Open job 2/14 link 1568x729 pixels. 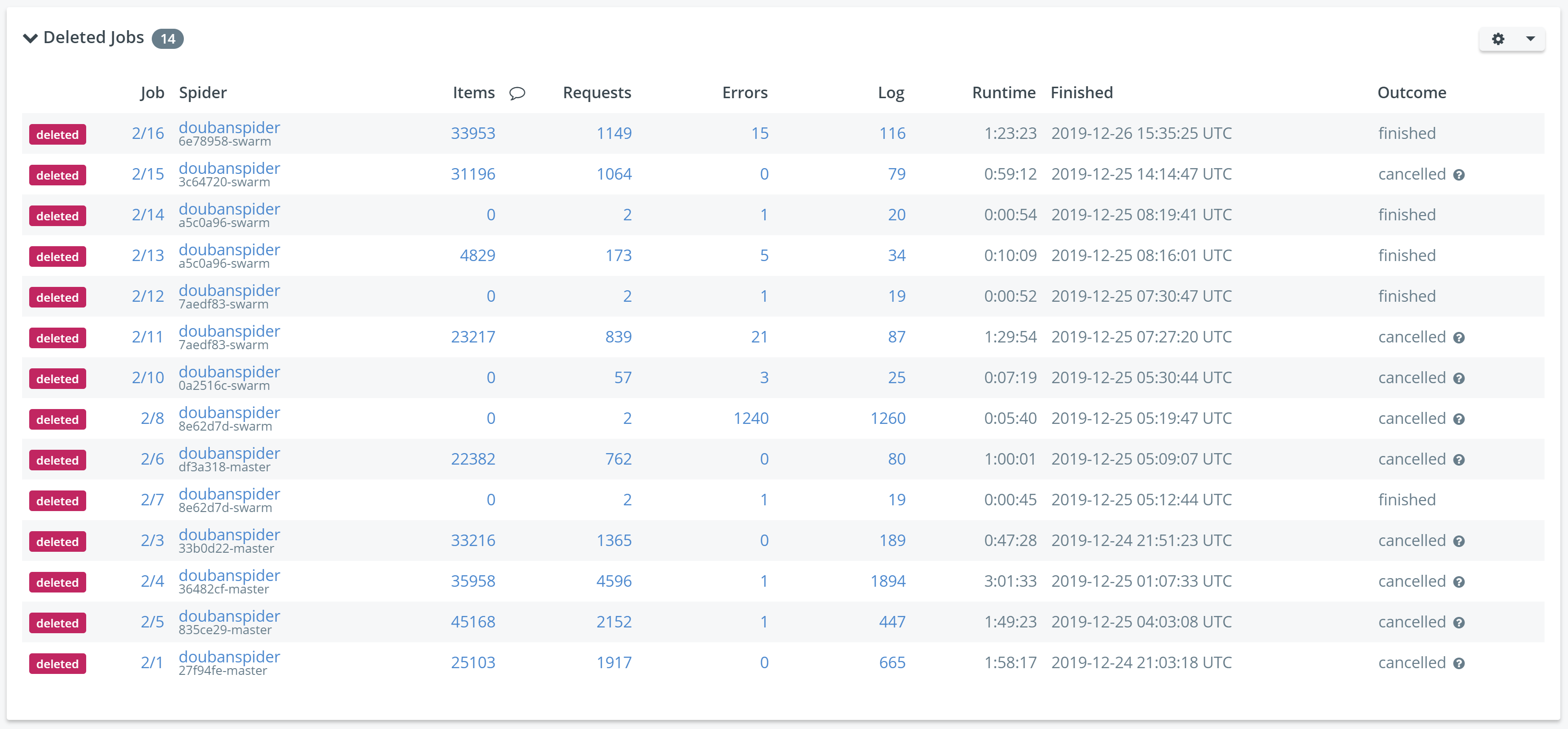[148, 215]
